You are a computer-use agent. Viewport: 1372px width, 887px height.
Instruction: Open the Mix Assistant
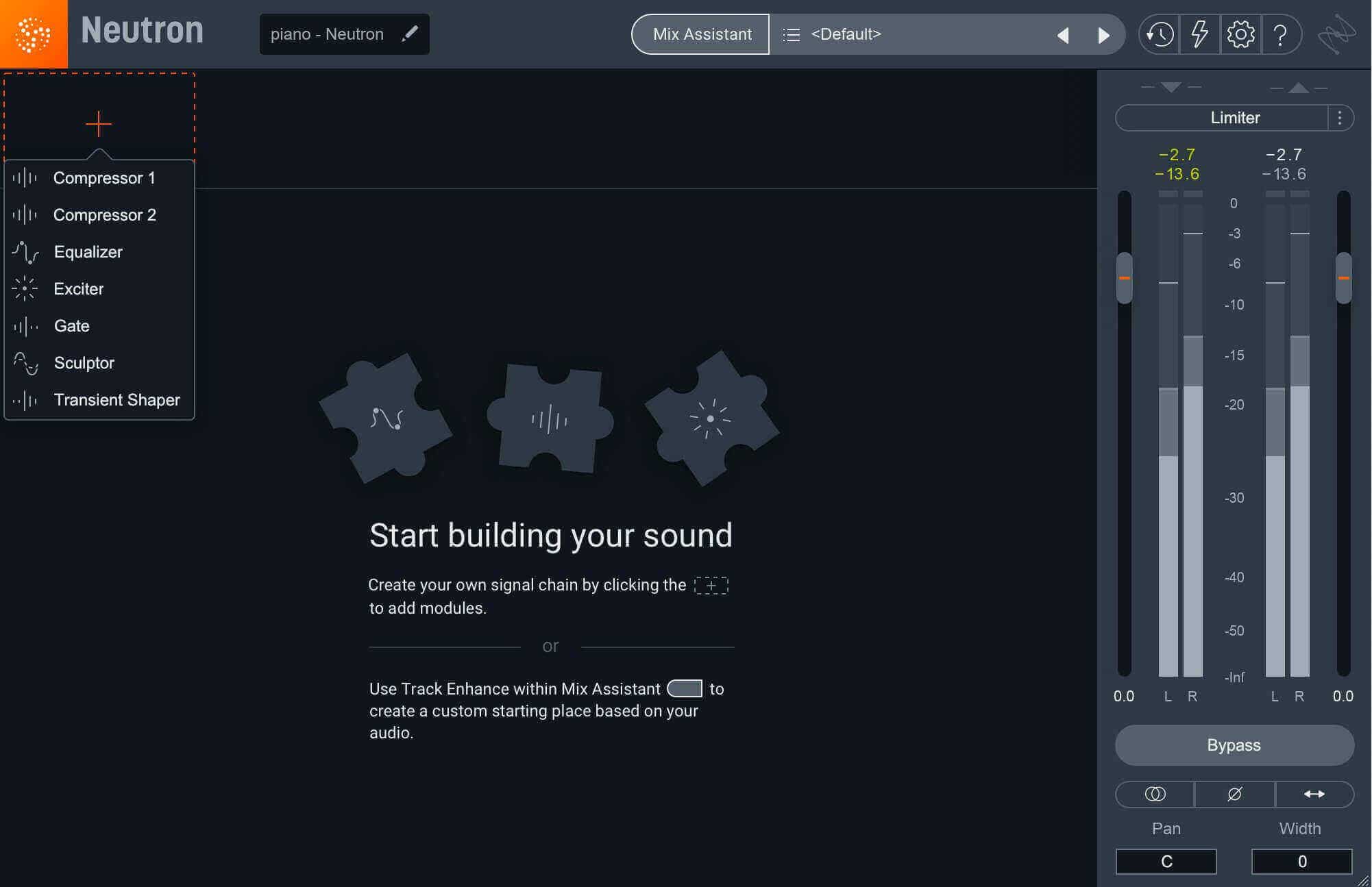click(701, 34)
